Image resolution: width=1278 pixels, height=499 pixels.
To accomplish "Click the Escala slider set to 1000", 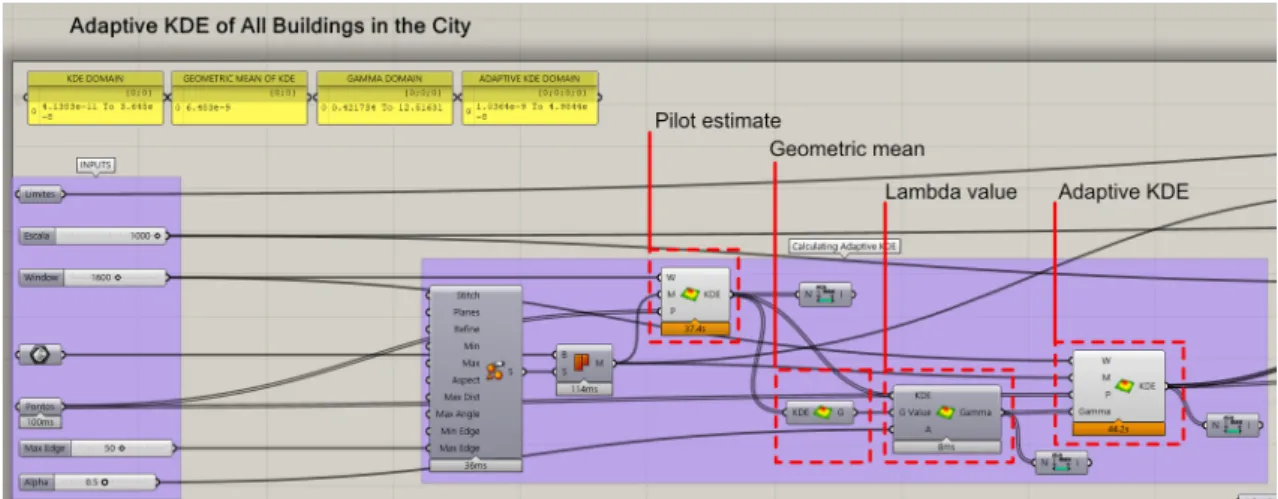I will (94, 236).
